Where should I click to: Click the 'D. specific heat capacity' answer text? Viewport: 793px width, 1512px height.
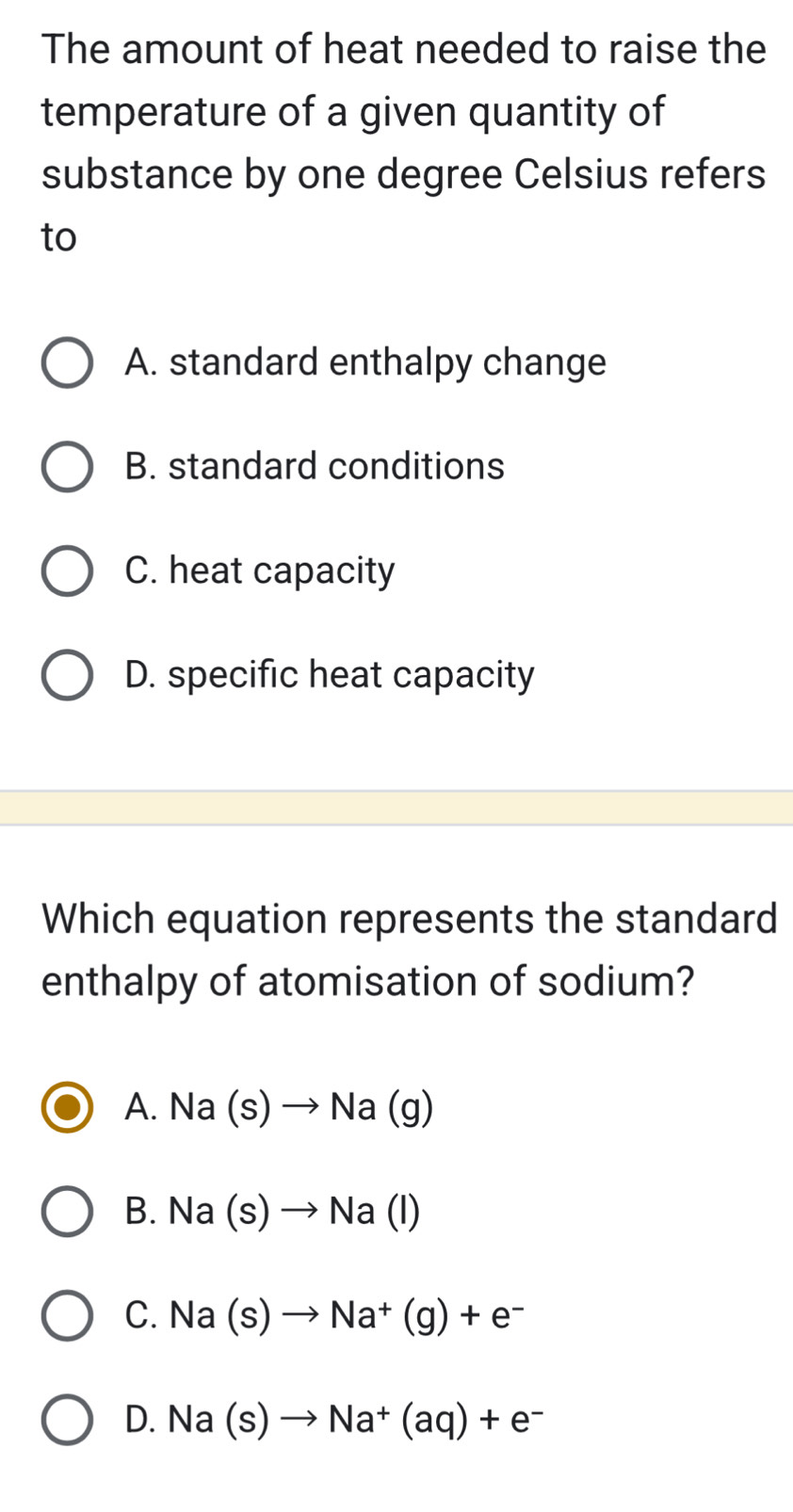click(330, 675)
